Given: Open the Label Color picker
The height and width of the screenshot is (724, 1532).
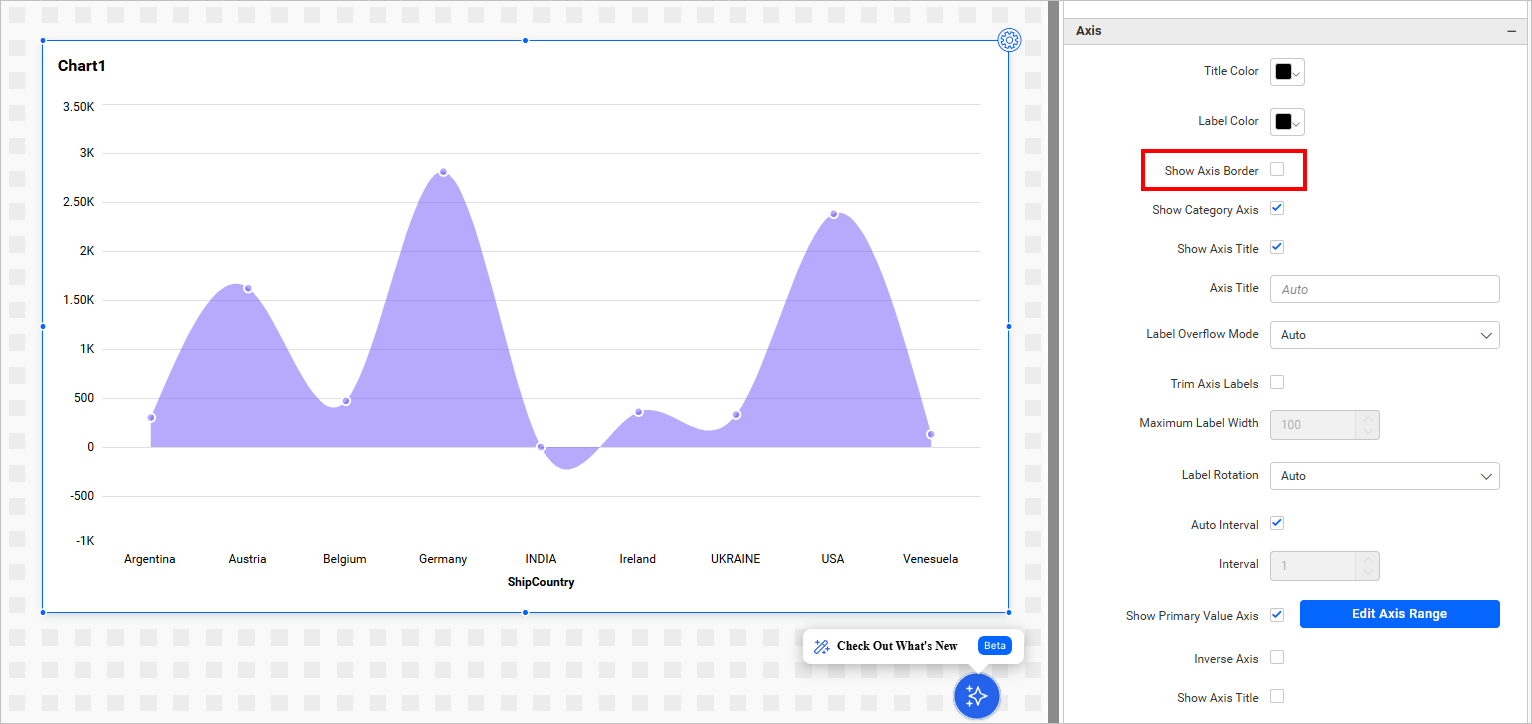Looking at the screenshot, I should pyautogui.click(x=1287, y=122).
